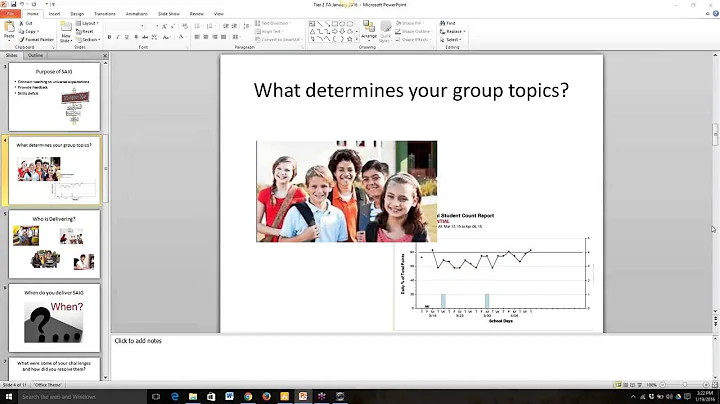The height and width of the screenshot is (404, 720).
Task: Minimize the ribbon with the caret icon
Action: pos(708,14)
